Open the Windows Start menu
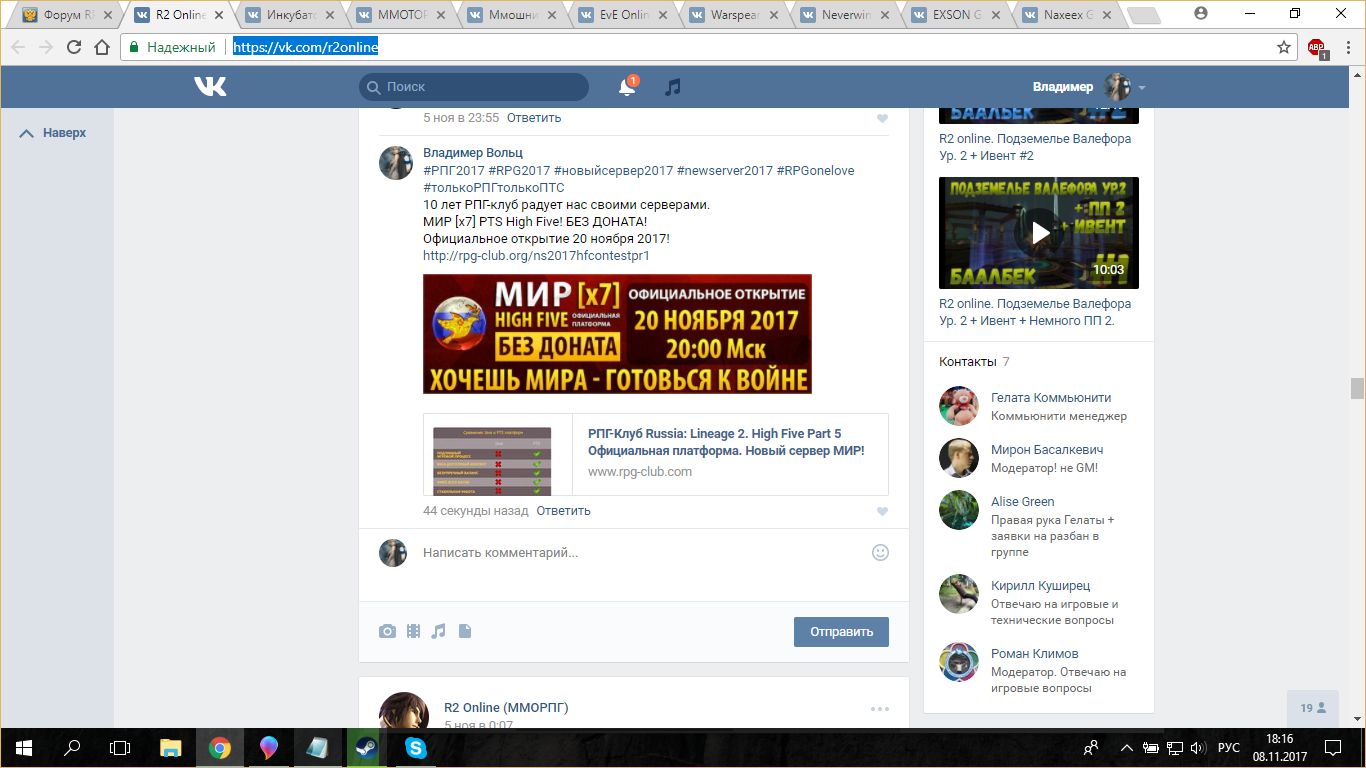 pyautogui.click(x=24, y=747)
